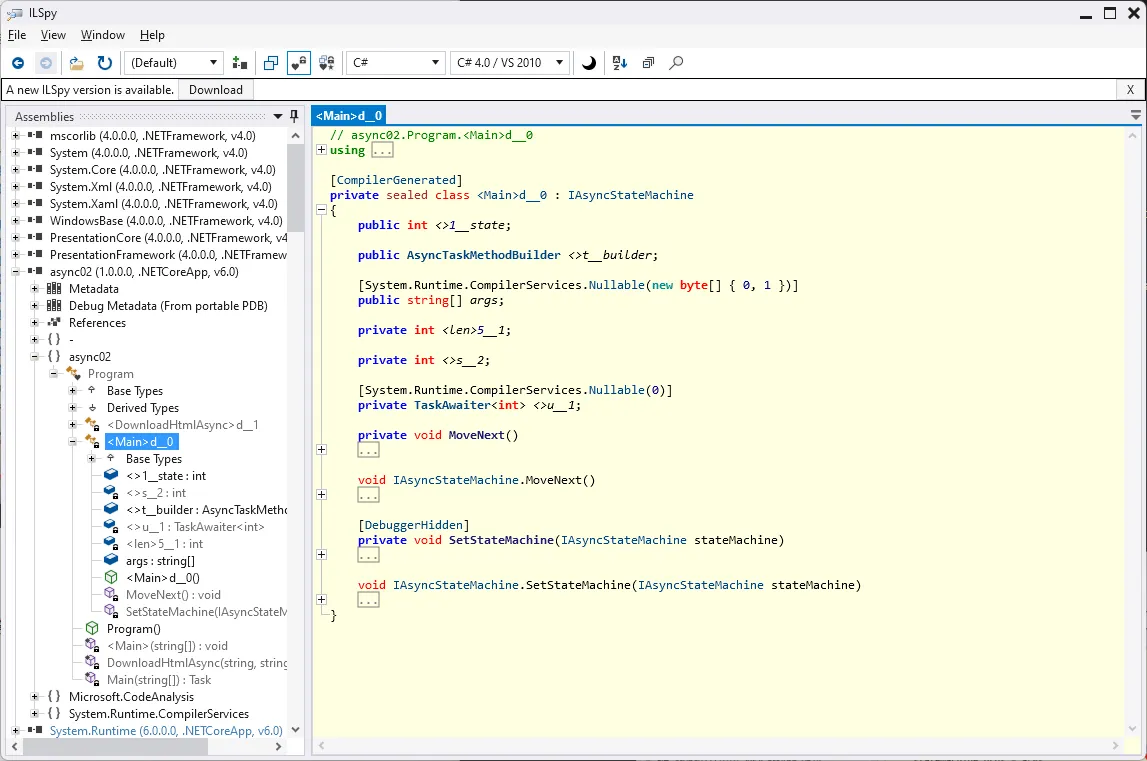The image size is (1147, 761).
Task: Toggle dark theme with the moon icon
Action: click(x=589, y=63)
